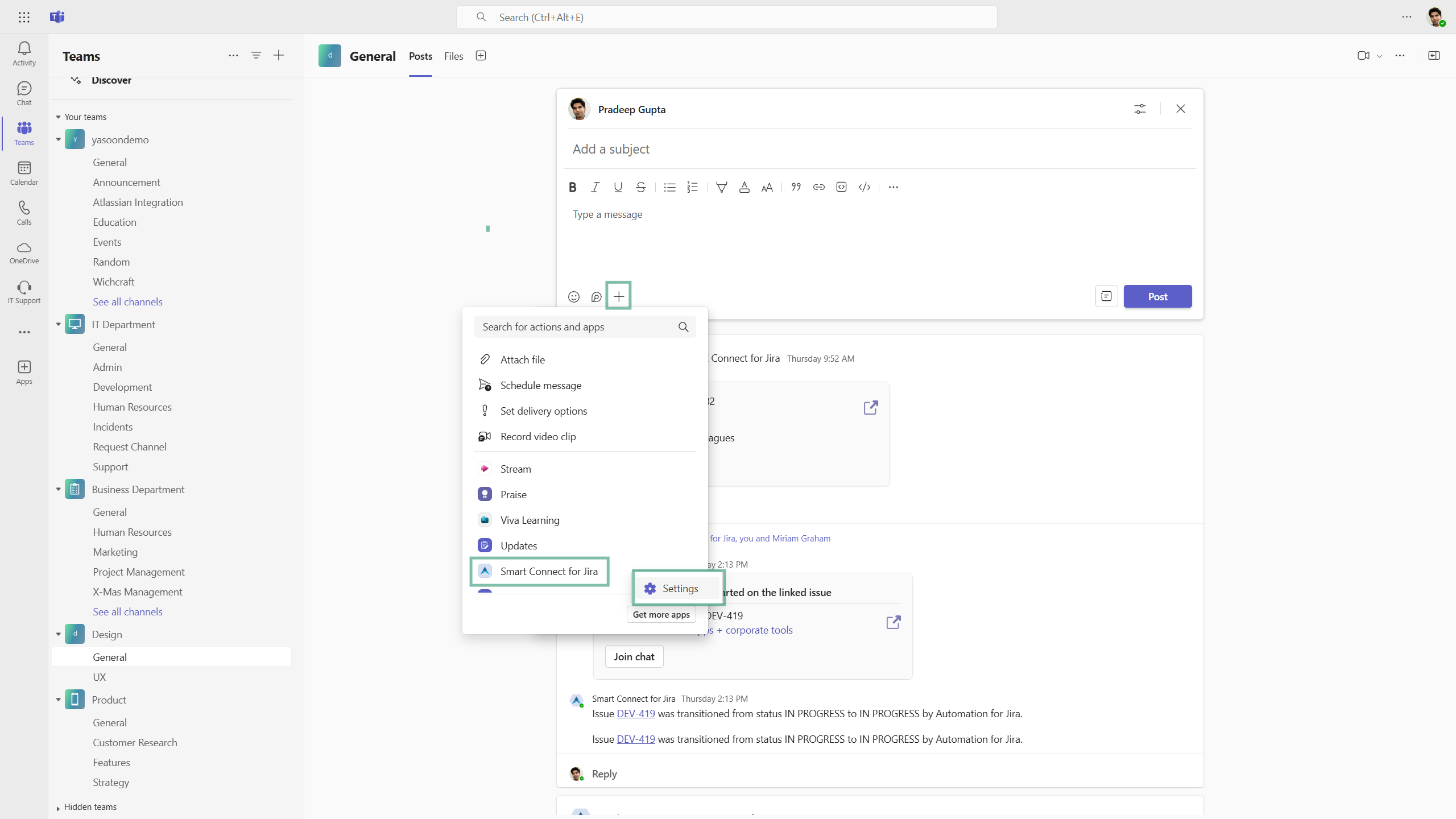Insert a quote block
Image resolution: width=1456 pixels, height=819 pixels.
coord(796,187)
